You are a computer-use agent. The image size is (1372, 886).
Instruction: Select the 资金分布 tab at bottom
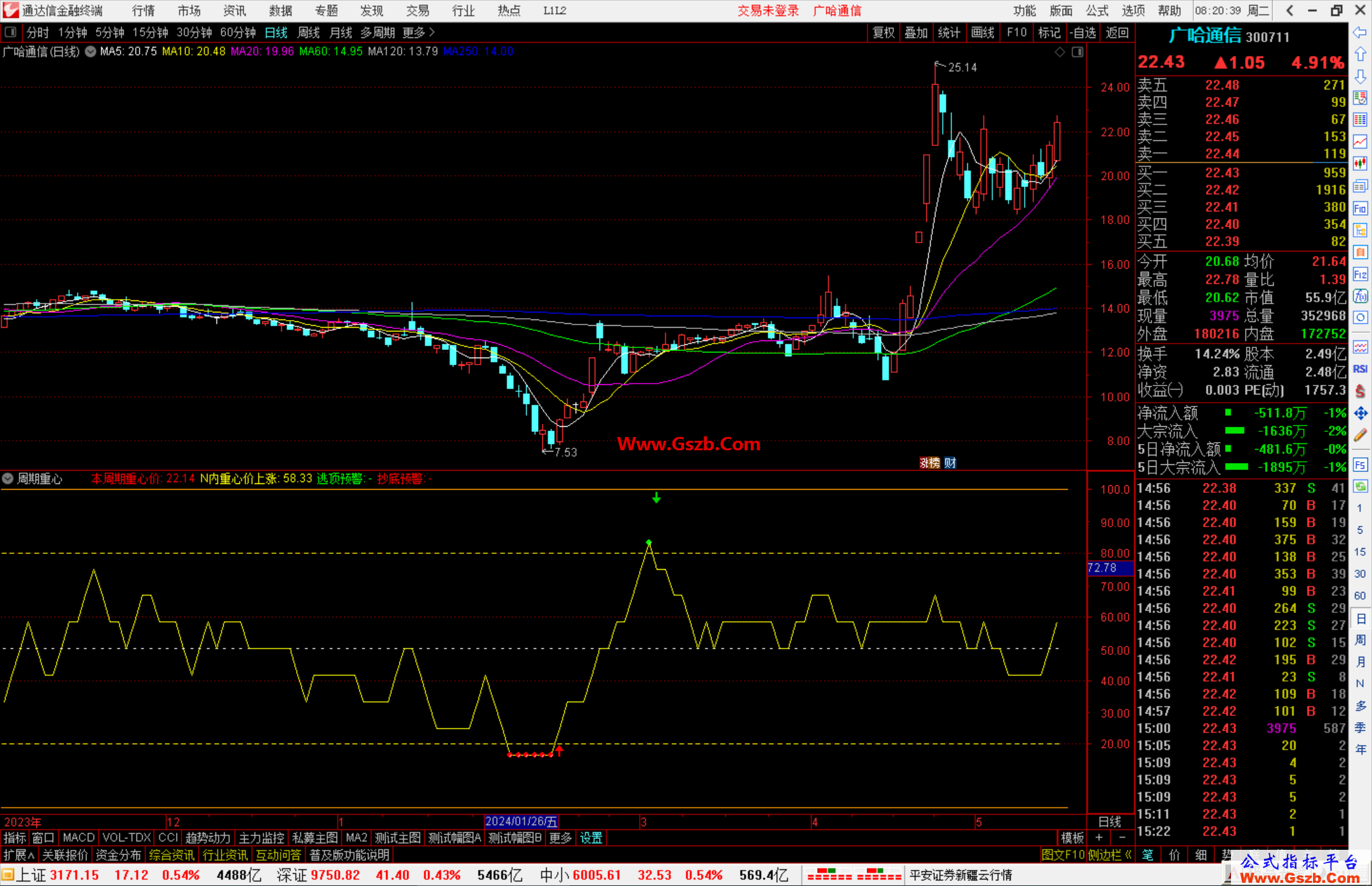coord(118,855)
